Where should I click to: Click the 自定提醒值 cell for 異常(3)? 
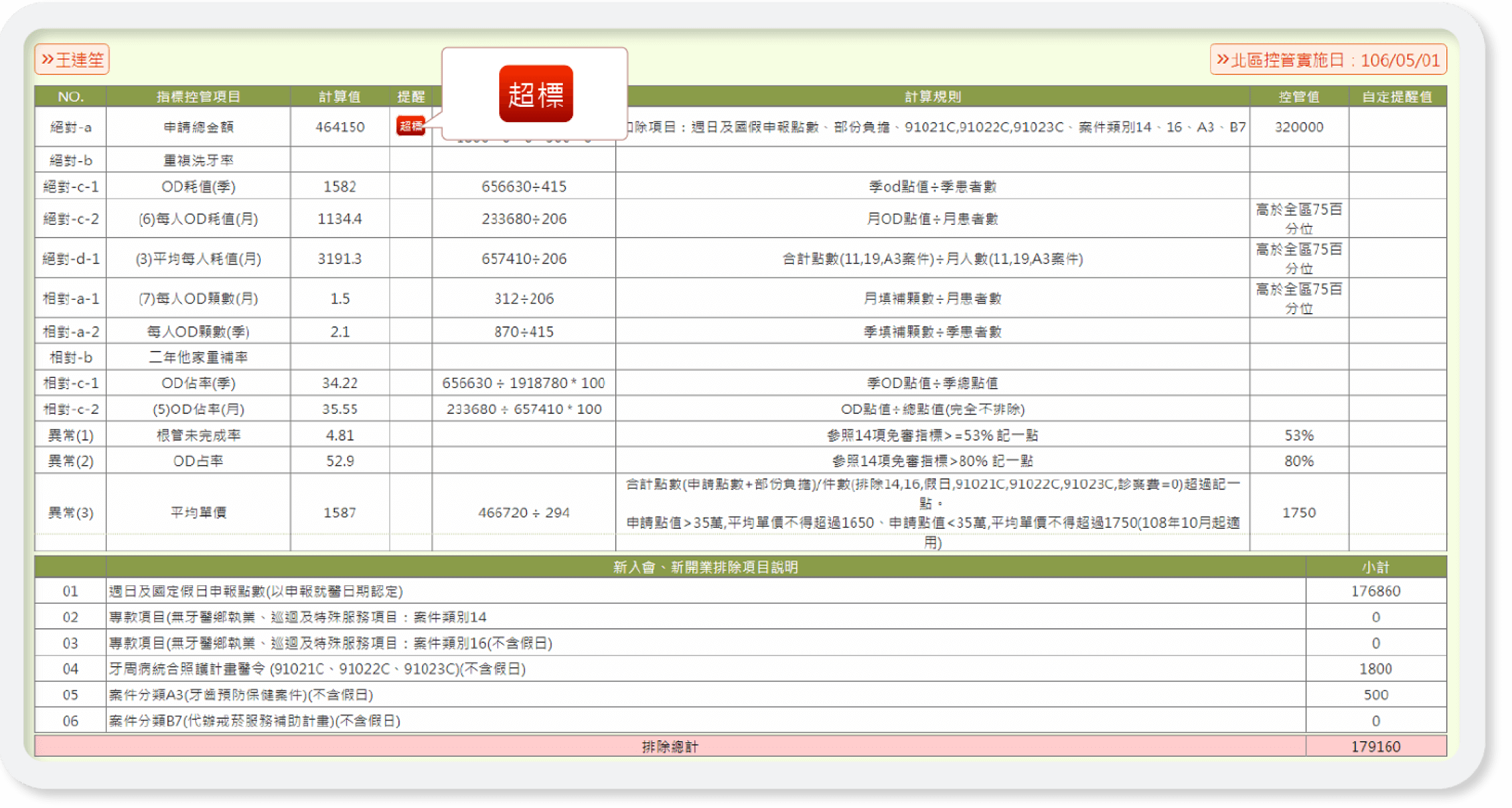1397,512
